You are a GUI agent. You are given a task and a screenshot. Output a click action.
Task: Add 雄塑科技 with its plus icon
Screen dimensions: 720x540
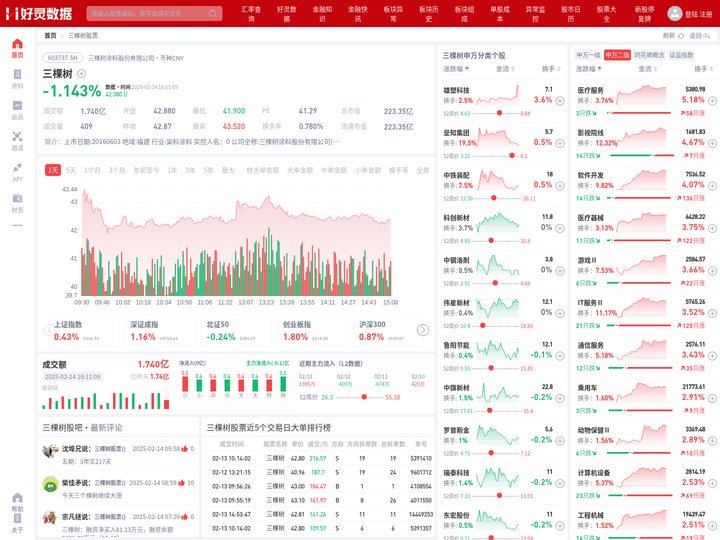560,101
